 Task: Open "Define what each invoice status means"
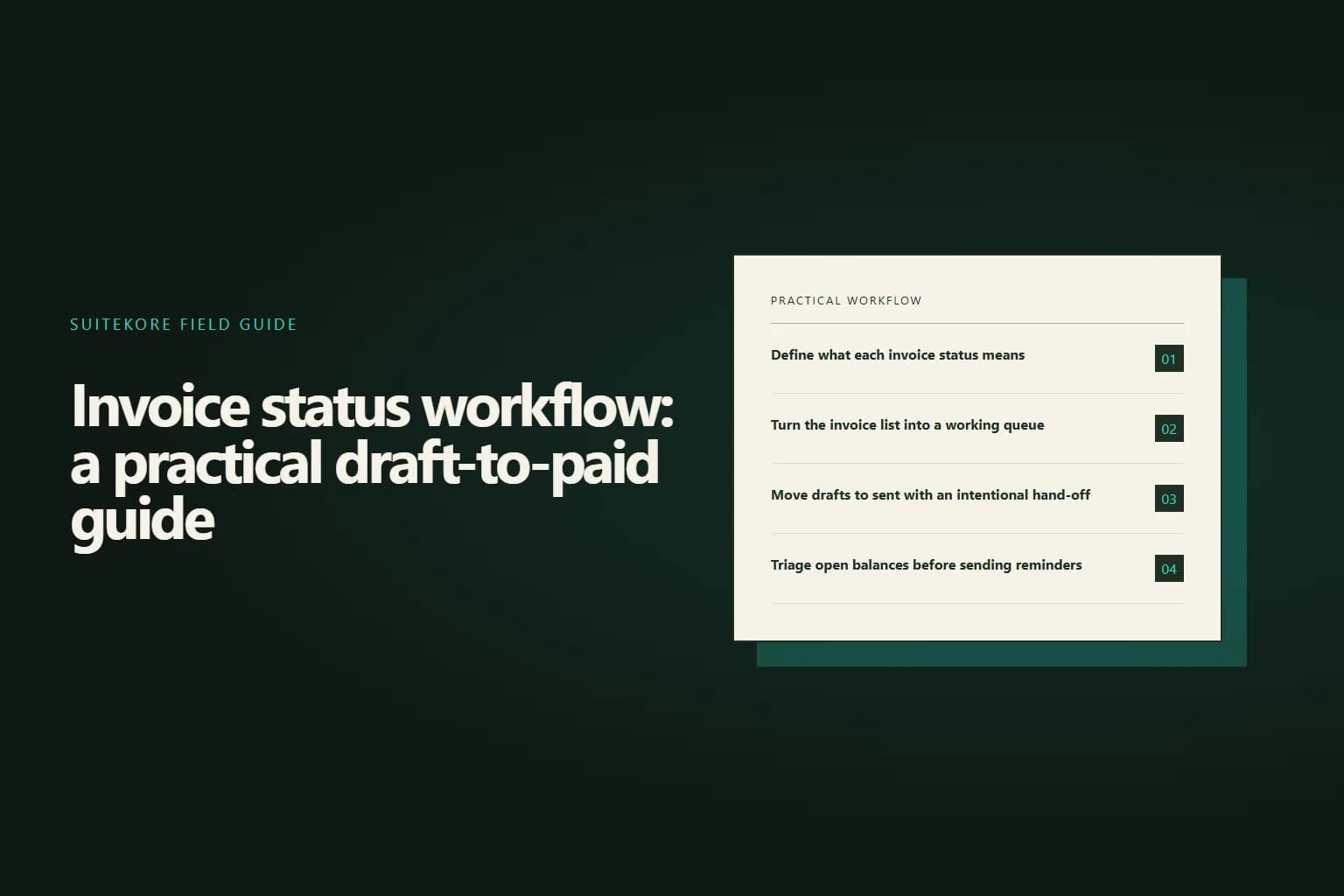coord(898,355)
